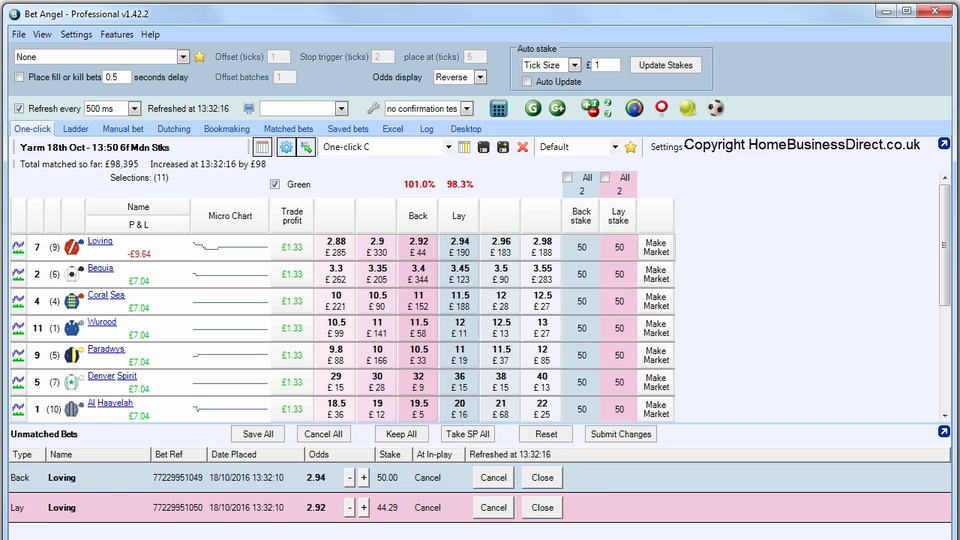The image size is (960, 540).
Task: Click the save profile disk icon
Action: tap(484, 147)
